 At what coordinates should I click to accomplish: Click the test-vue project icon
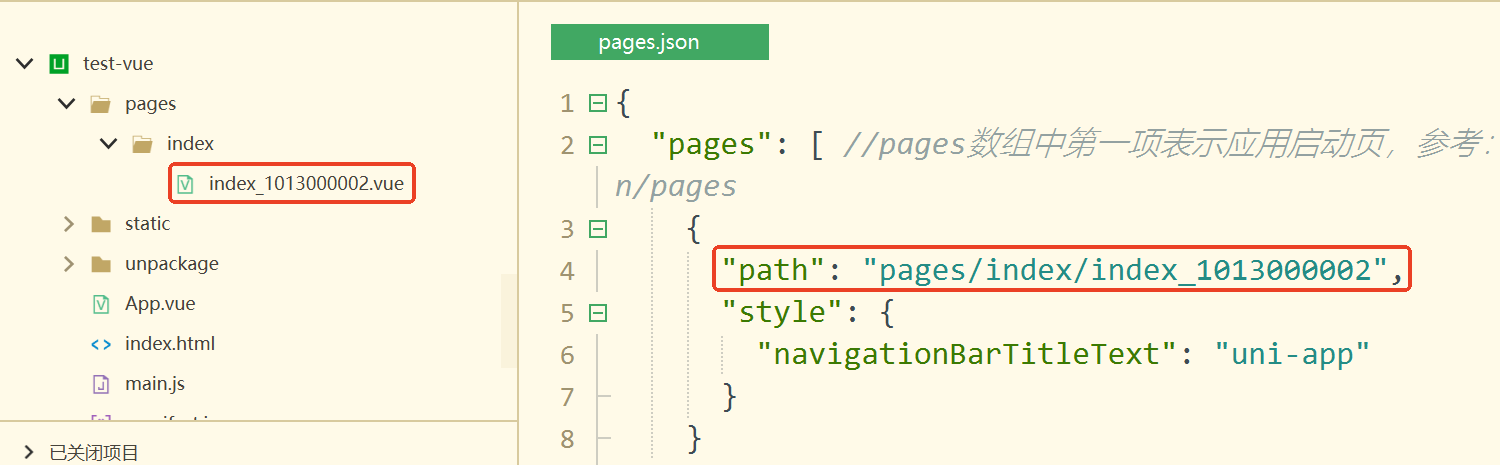[59, 64]
